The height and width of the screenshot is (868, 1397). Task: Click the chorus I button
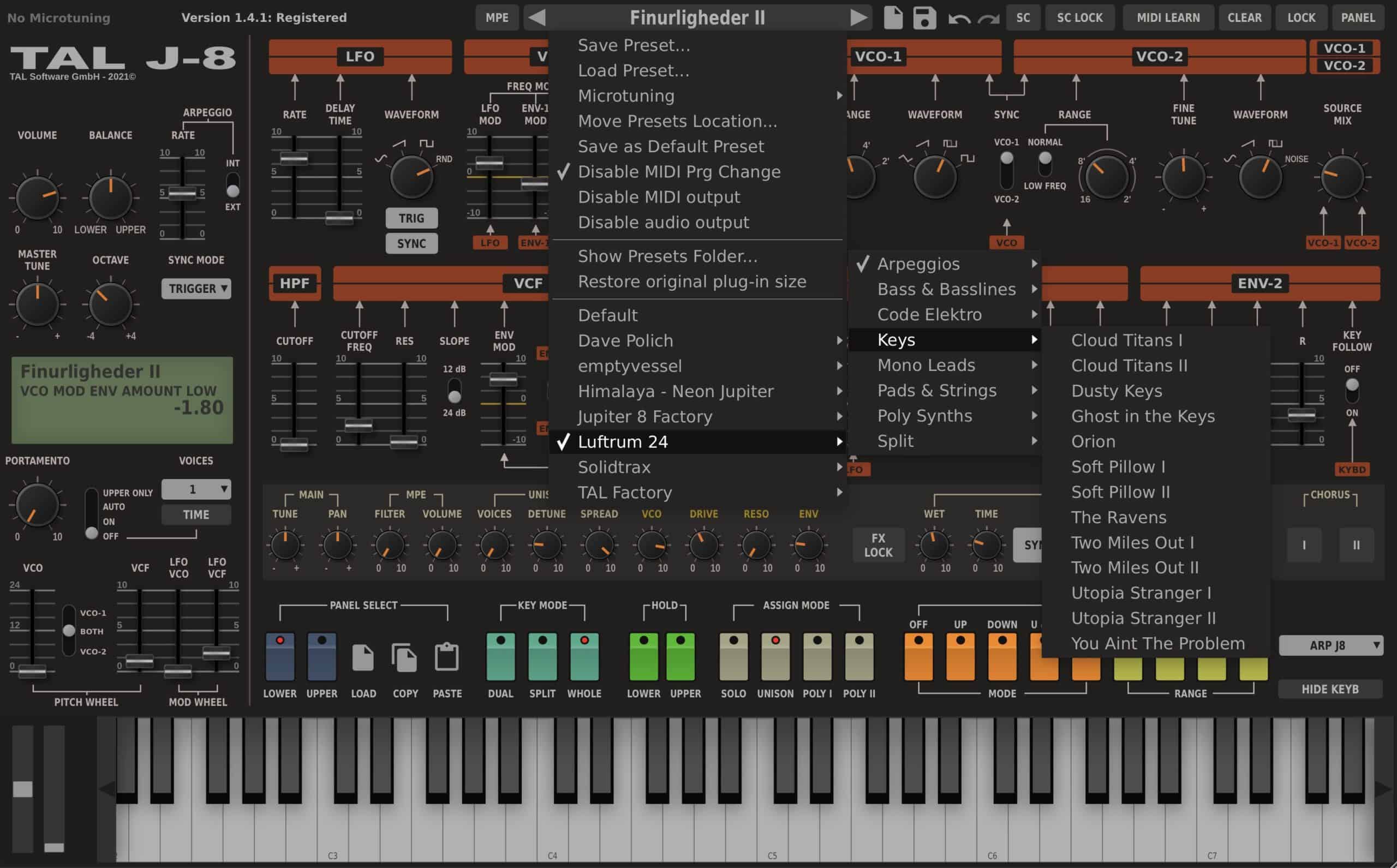point(1303,544)
